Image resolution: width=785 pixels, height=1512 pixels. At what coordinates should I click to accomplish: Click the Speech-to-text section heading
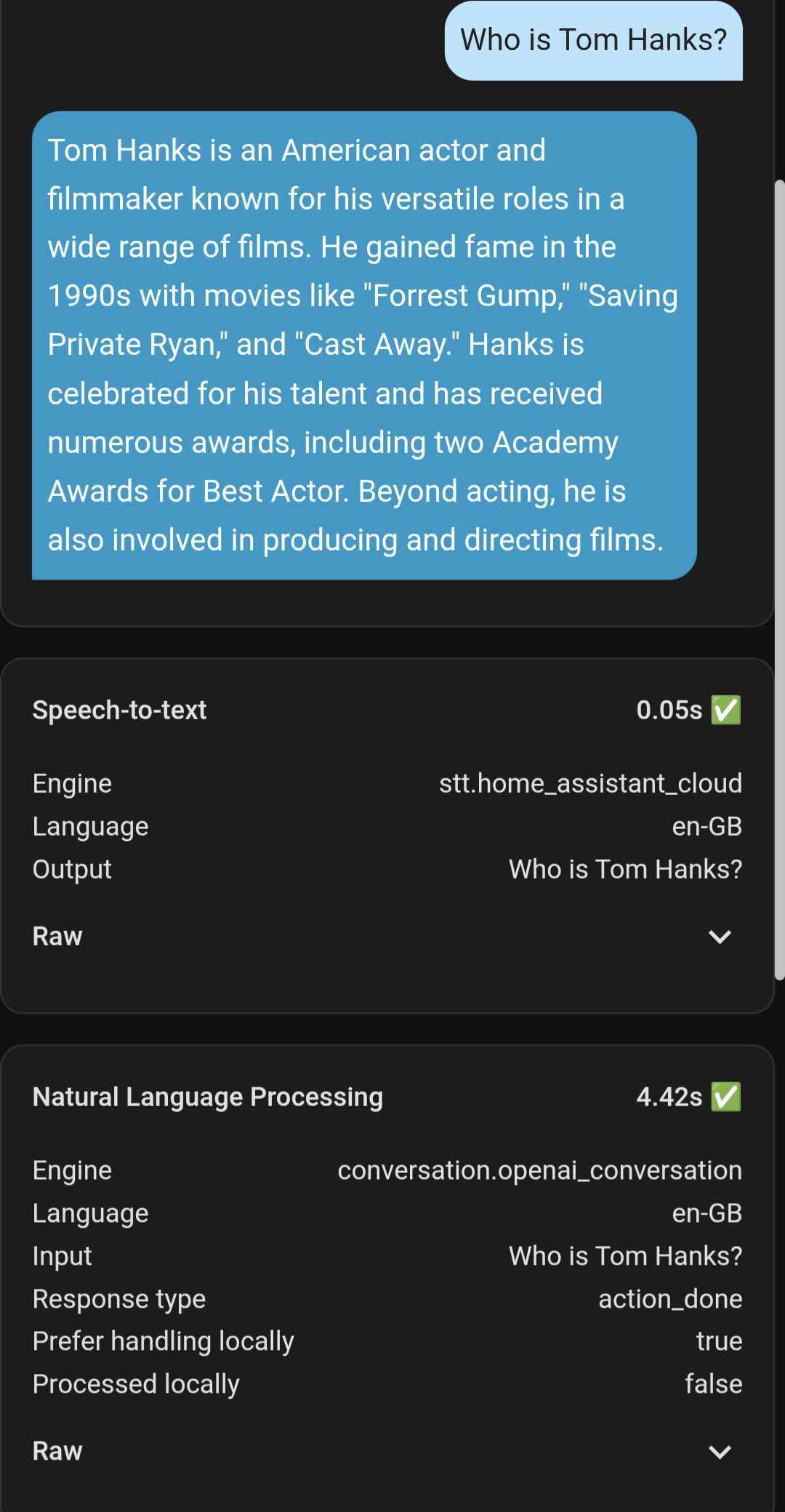pyautogui.click(x=120, y=710)
